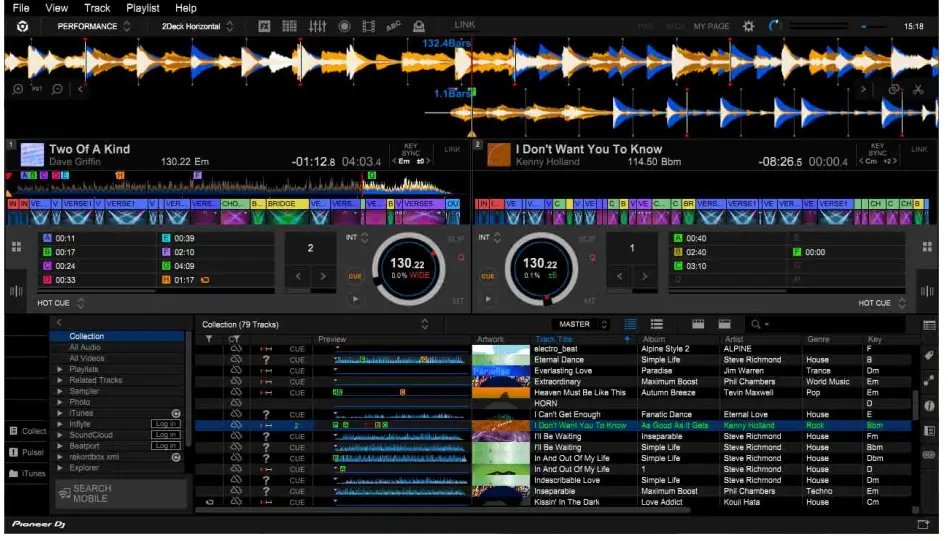Click the SoundCloud Log in button
948x541 pixels.
pos(166,435)
